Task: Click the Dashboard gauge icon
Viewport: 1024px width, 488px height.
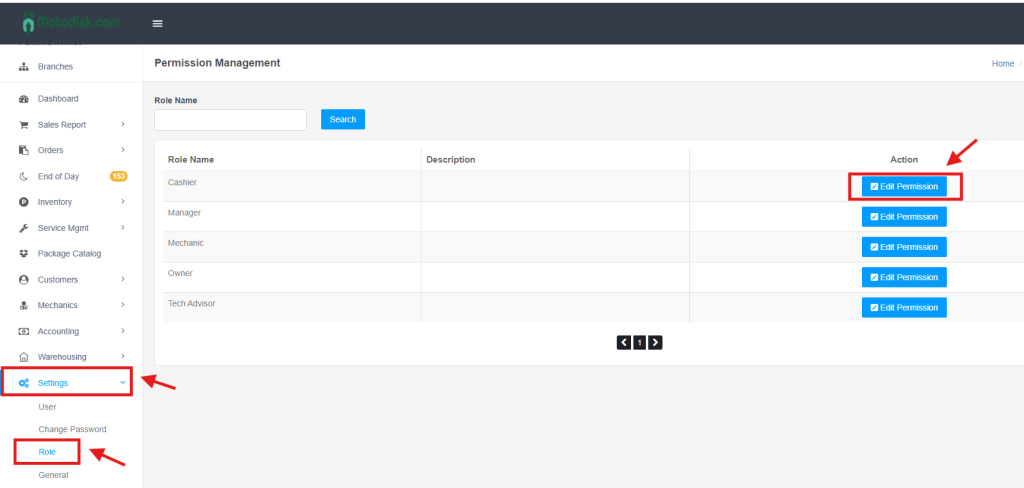Action: (24, 99)
